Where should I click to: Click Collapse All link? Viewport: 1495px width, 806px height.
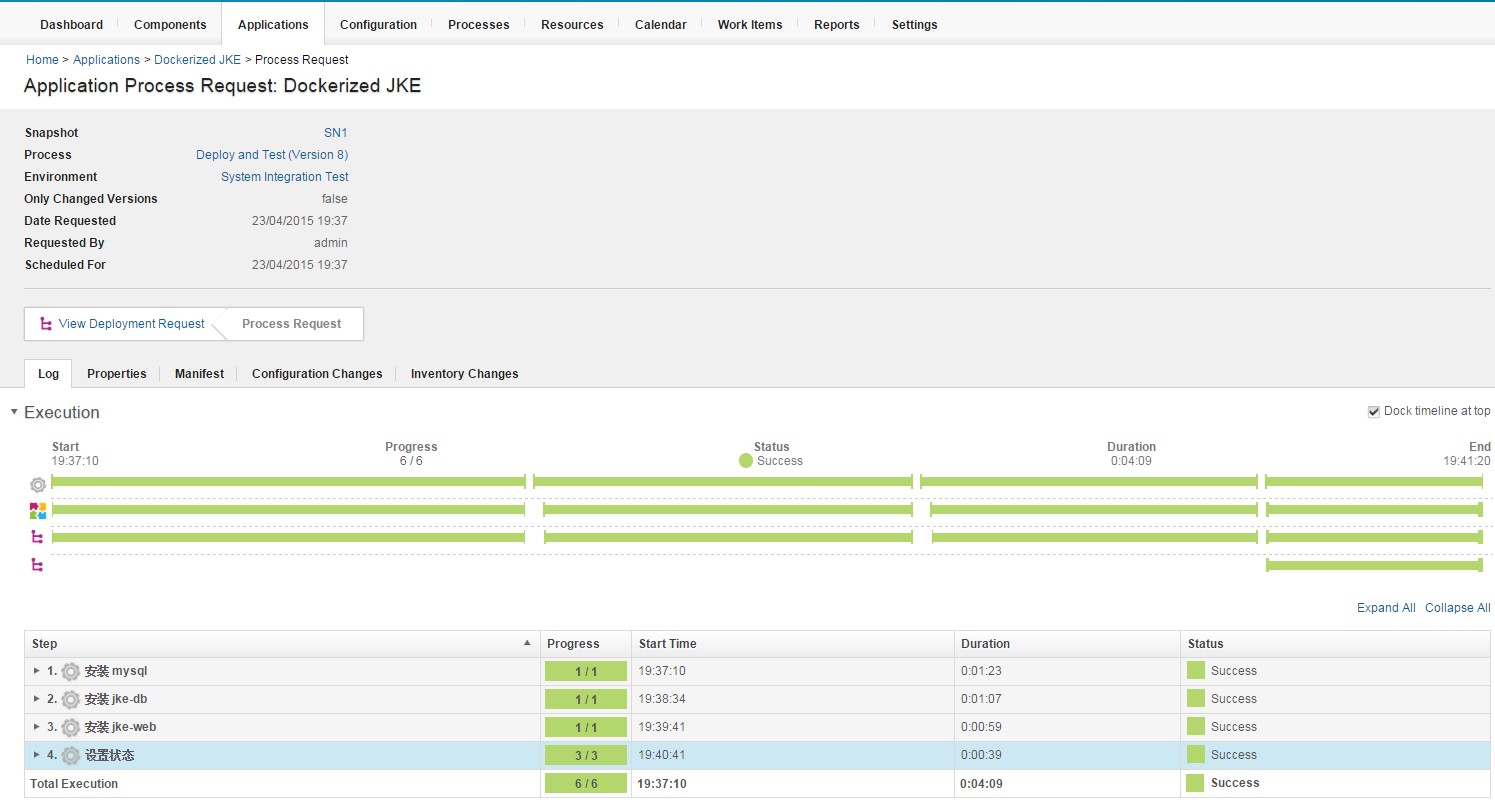(1458, 608)
